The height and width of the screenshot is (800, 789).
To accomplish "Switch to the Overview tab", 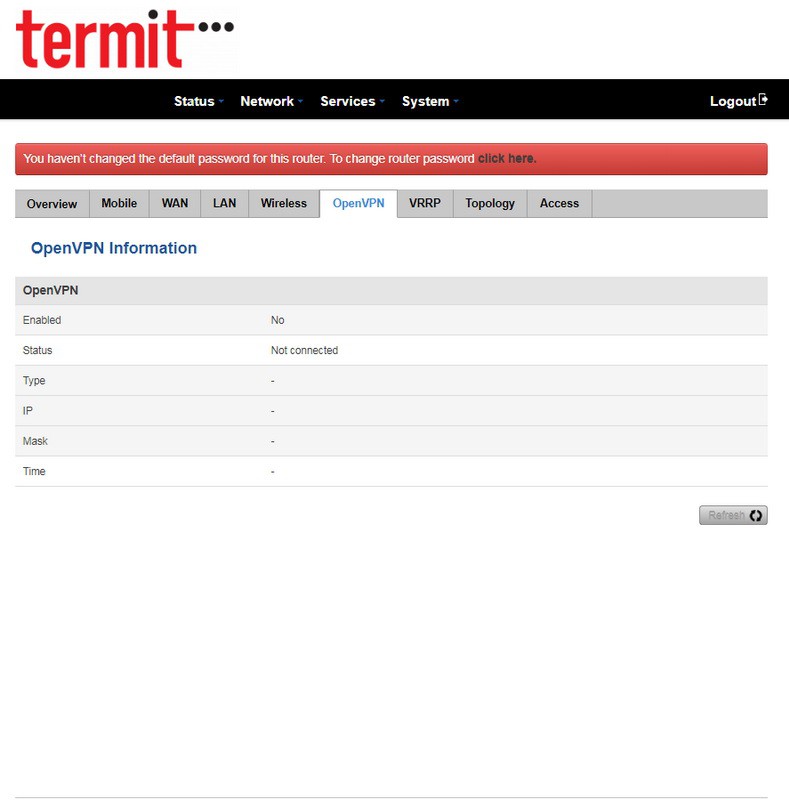I will coord(52,204).
